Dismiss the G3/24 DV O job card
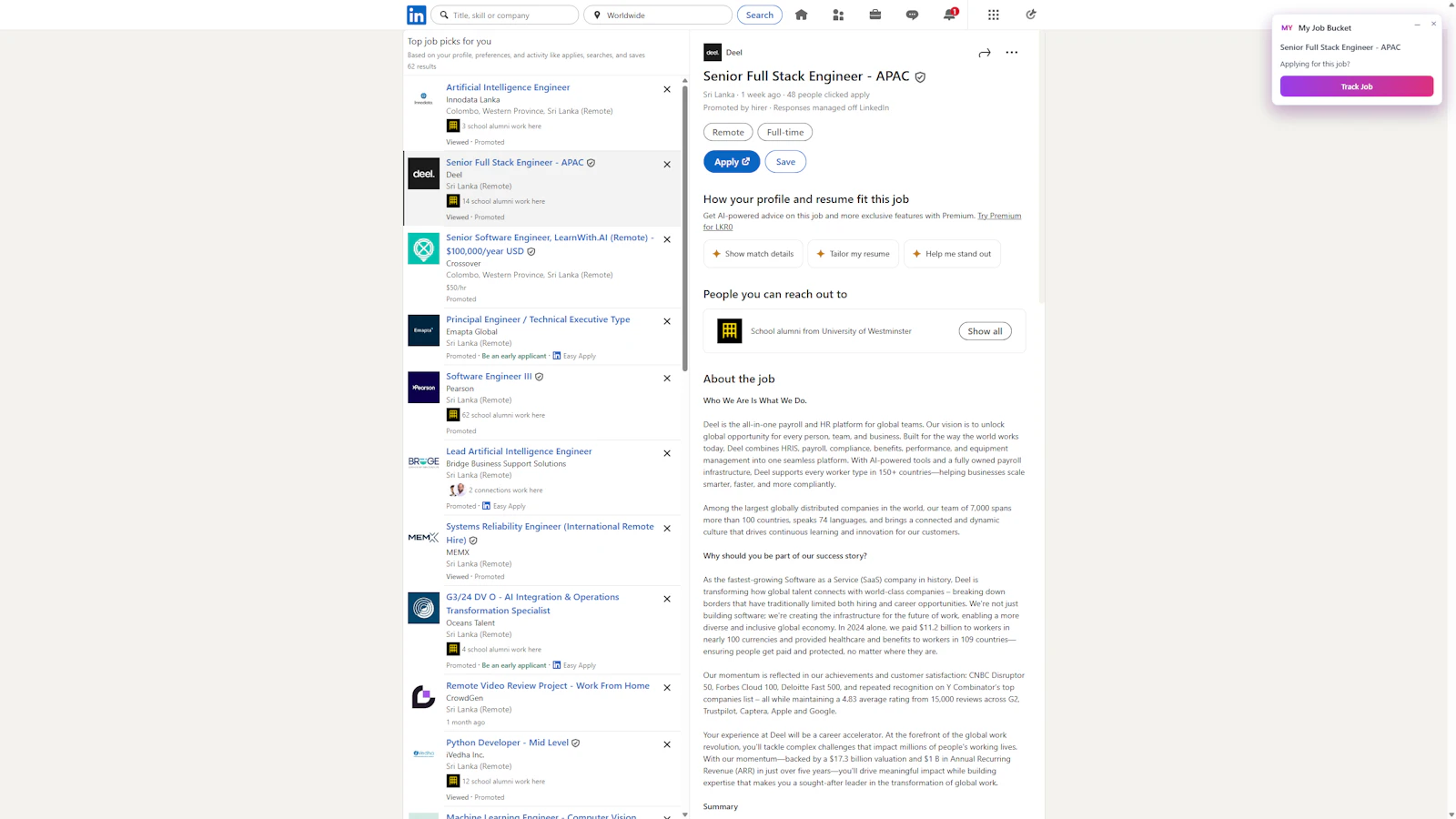1456x819 pixels. 667,599
